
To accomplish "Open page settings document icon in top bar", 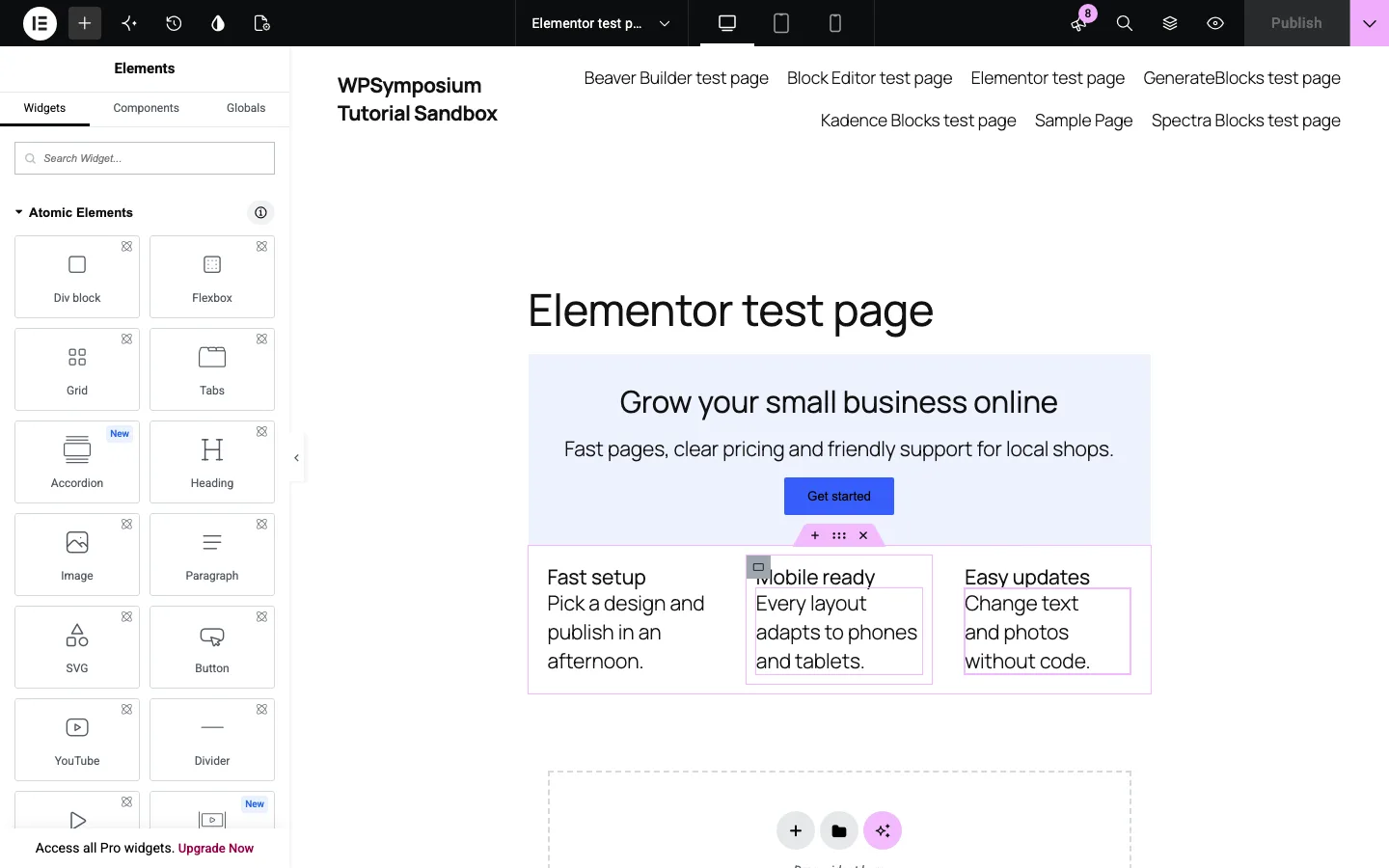I will 261,23.
